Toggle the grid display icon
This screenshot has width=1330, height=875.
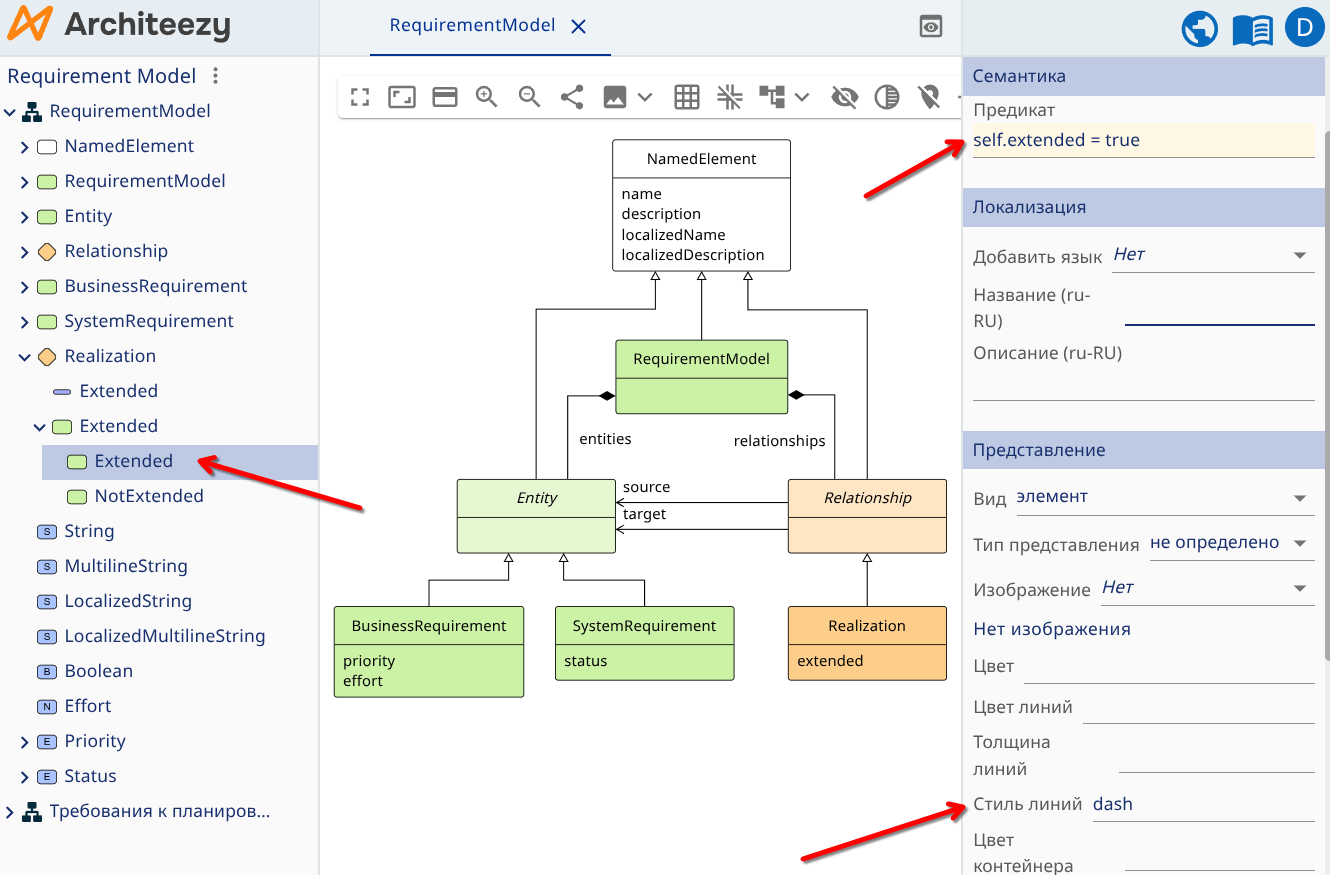tap(686, 97)
